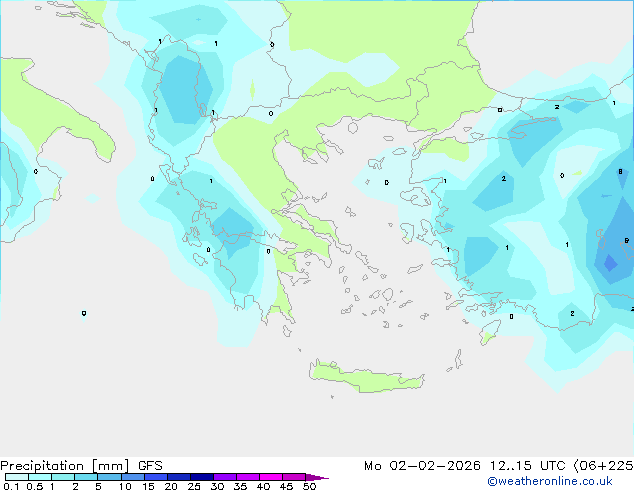
Task: Click the 20–25 mm legend color box
Action: tap(178, 477)
